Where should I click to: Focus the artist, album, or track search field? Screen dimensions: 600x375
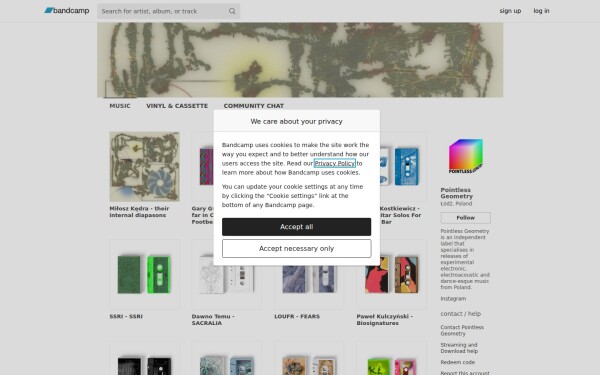(x=168, y=11)
